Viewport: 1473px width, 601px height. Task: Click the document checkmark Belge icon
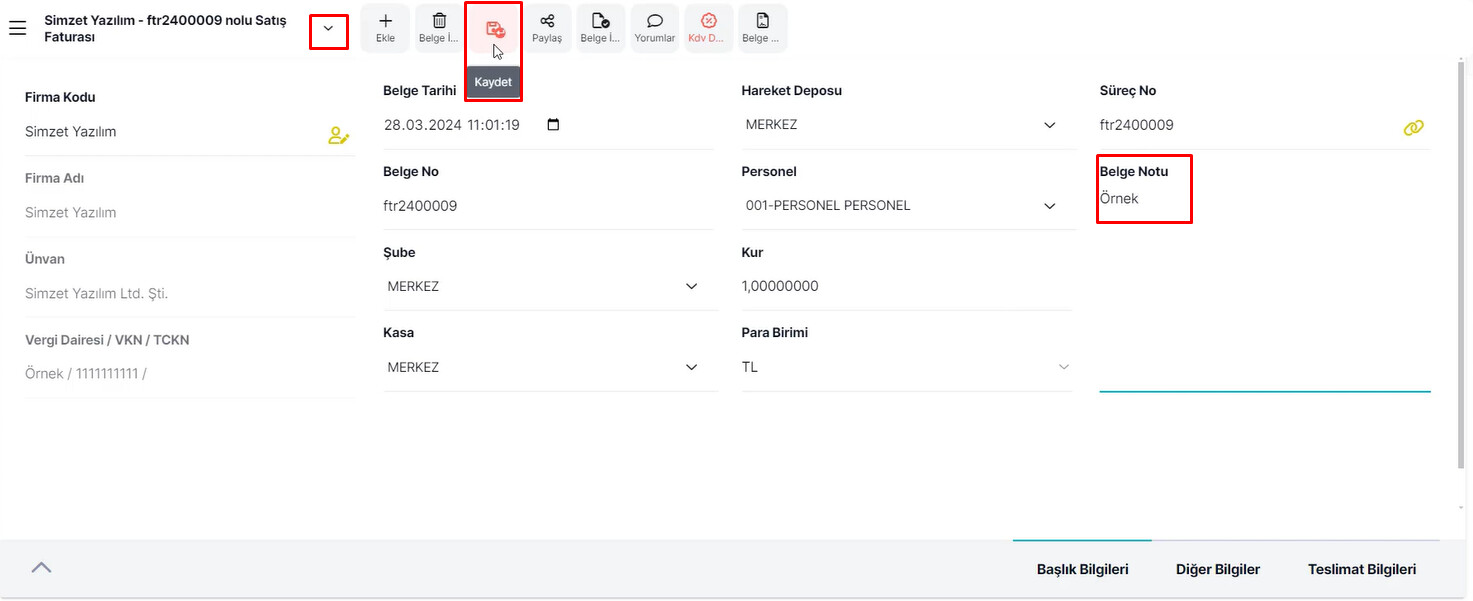[x=601, y=28]
